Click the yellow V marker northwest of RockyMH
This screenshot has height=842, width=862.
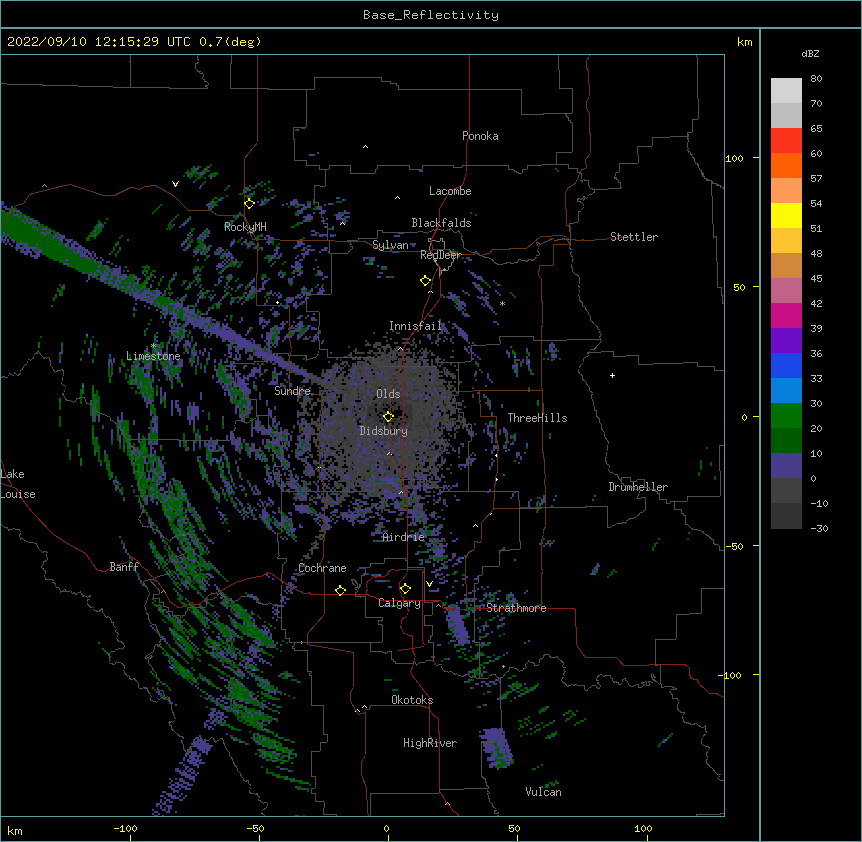click(175, 184)
